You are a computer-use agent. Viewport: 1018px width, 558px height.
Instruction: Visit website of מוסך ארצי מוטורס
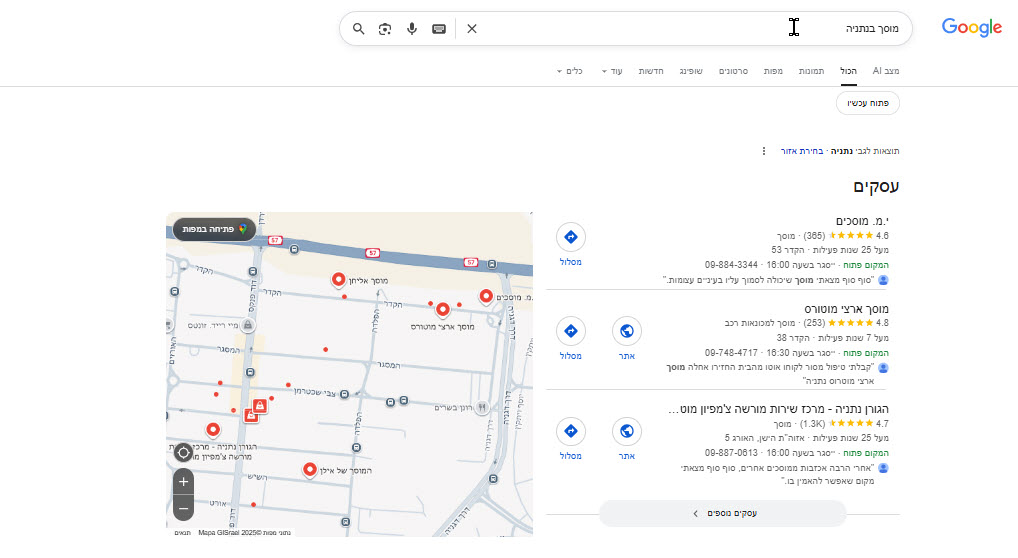tap(627, 338)
